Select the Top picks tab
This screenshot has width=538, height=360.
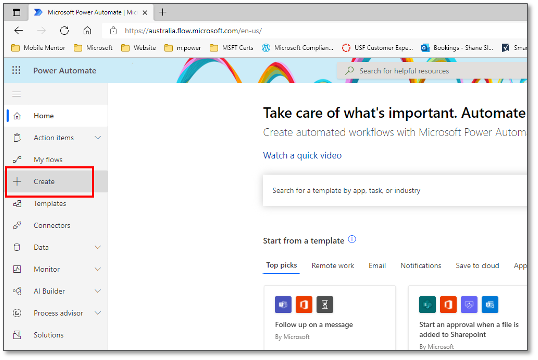point(281,265)
